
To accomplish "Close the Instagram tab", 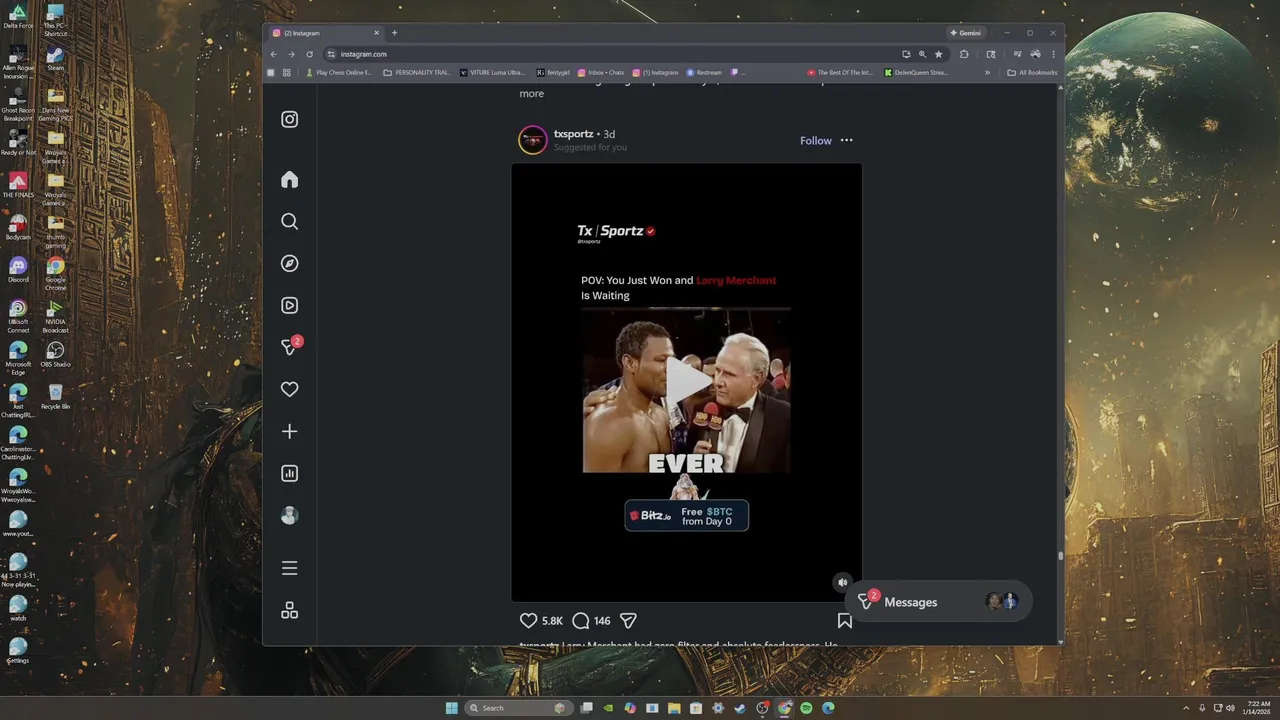I will pyautogui.click(x=376, y=33).
